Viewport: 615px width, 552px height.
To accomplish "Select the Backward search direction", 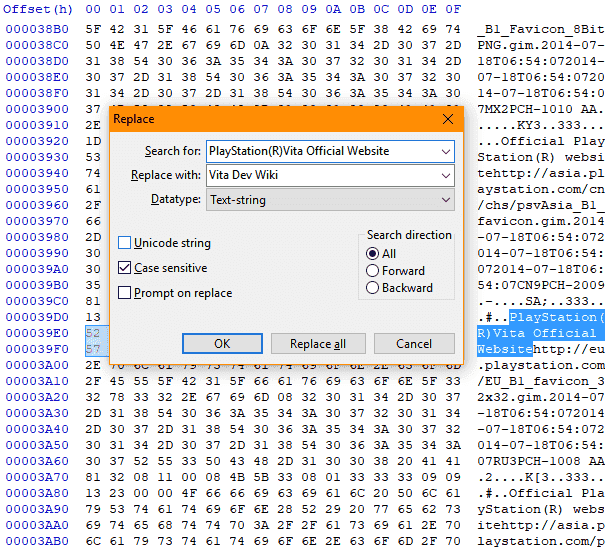I will [x=372, y=288].
